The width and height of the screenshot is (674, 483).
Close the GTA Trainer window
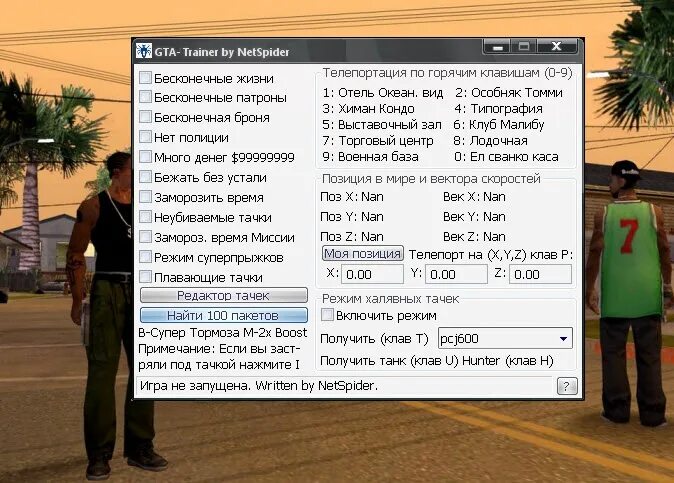click(x=556, y=46)
